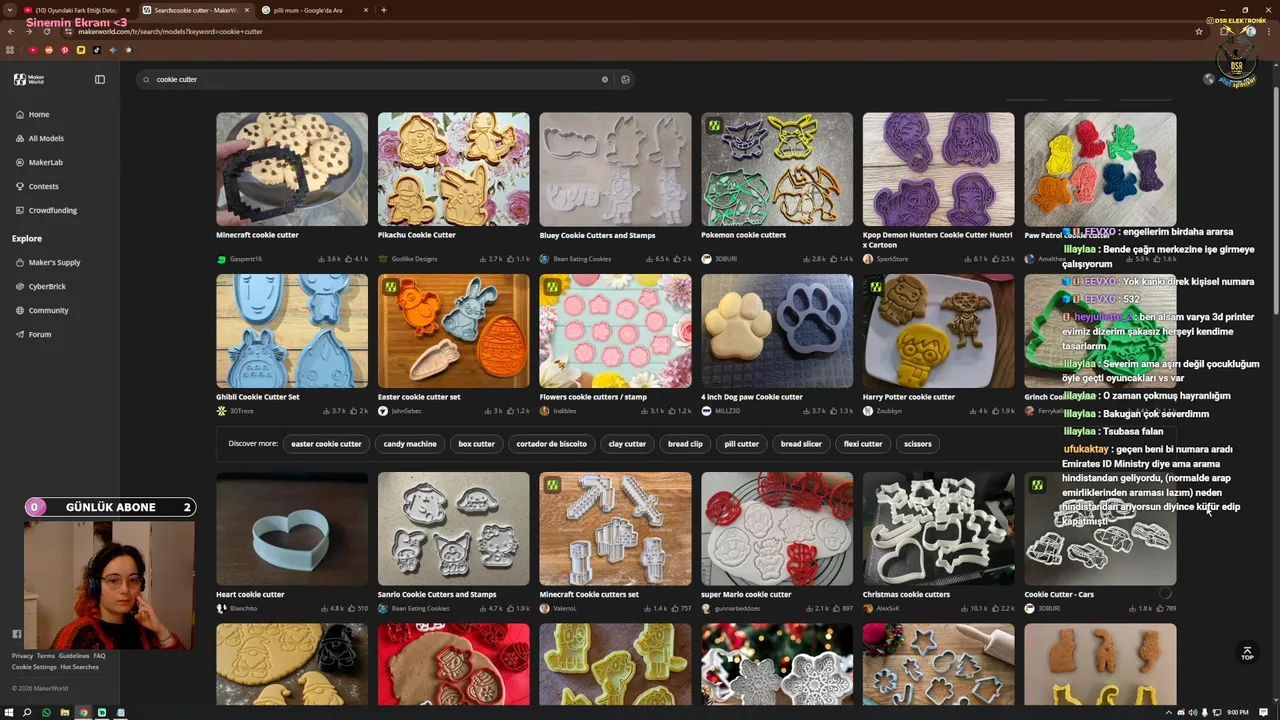Select the 'clay cutter' suggestion chip
This screenshot has height=720, width=1280.
pyautogui.click(x=628, y=444)
